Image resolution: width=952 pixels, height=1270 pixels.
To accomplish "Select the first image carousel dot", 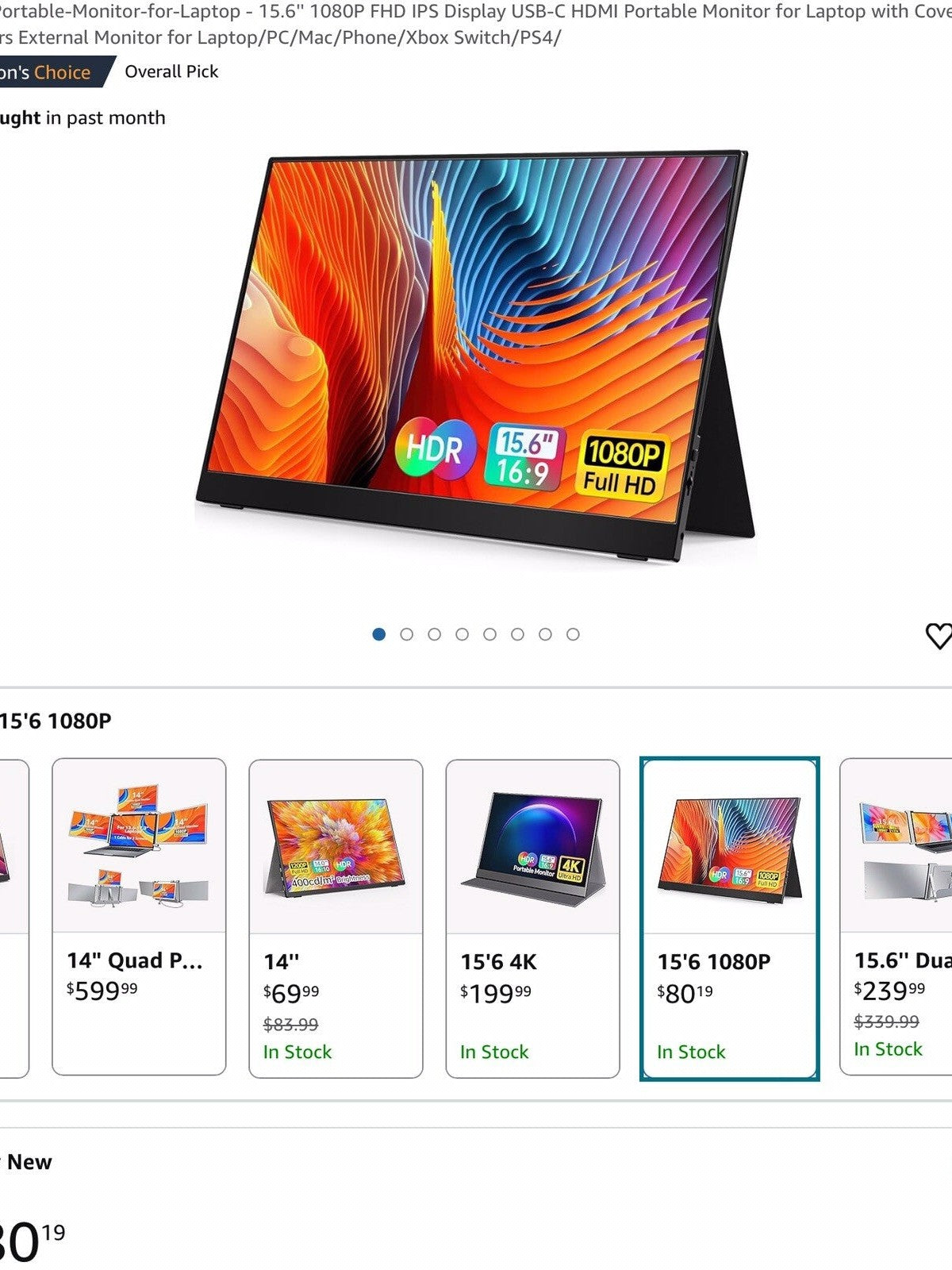I will coord(379,634).
